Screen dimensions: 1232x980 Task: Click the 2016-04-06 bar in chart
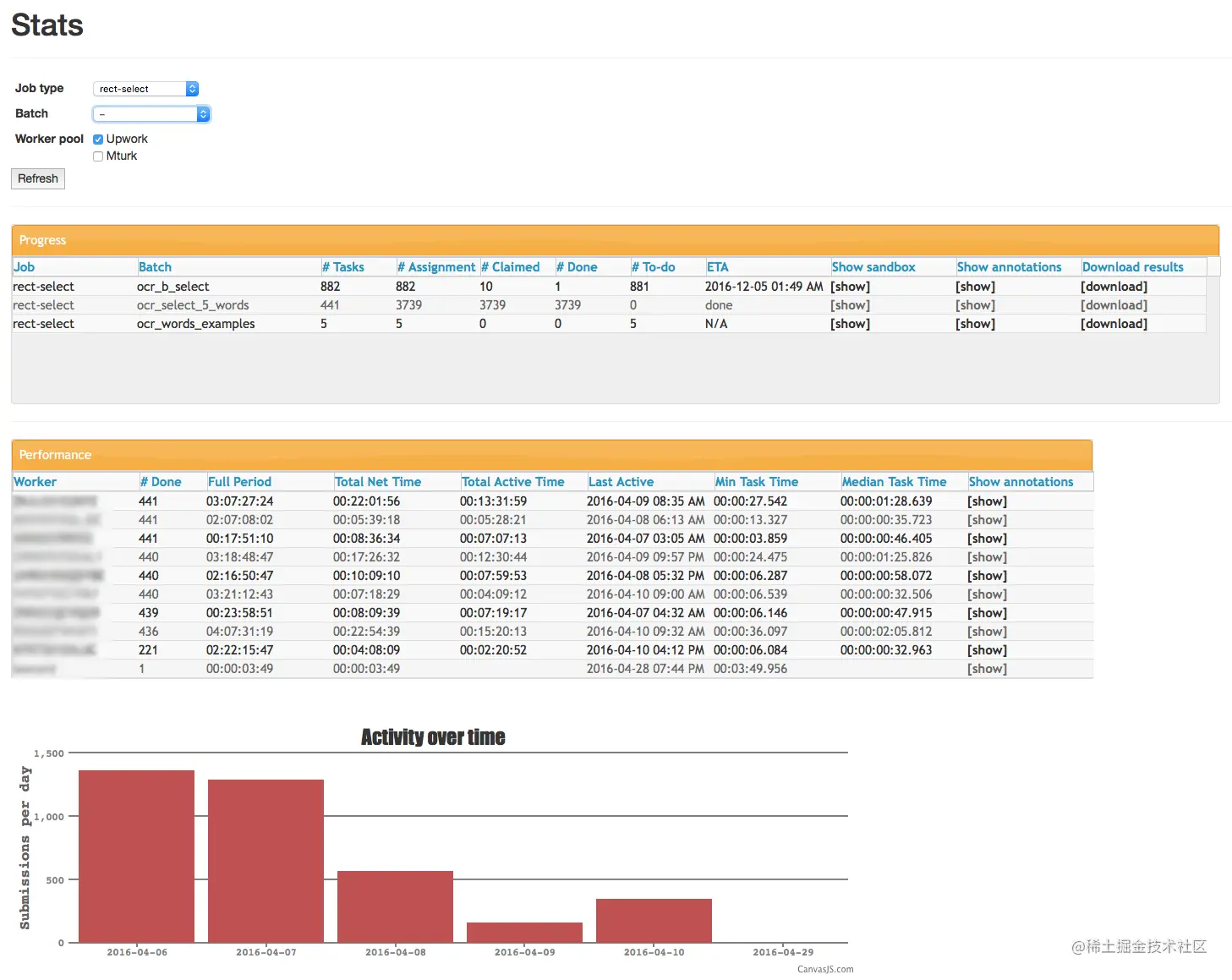(137, 856)
